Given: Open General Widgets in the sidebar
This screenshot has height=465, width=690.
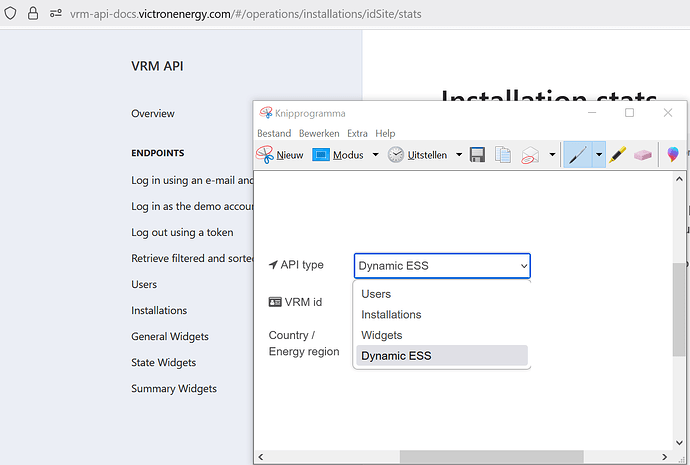Looking at the screenshot, I should pyautogui.click(x=170, y=337).
